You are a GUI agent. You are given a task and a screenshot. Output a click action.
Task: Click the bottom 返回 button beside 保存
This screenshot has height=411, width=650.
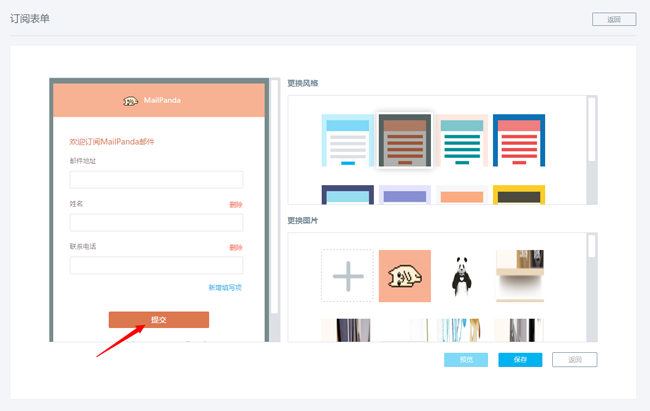(575, 360)
